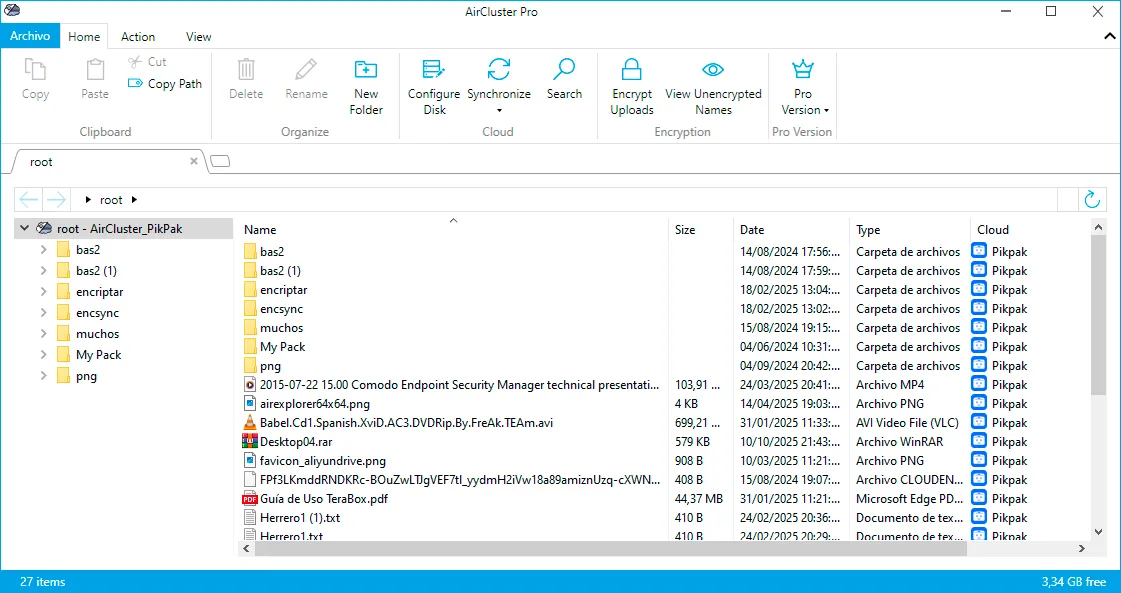This screenshot has width=1121, height=593.
Task: Expand the muchos tree folder
Action: click(44, 333)
